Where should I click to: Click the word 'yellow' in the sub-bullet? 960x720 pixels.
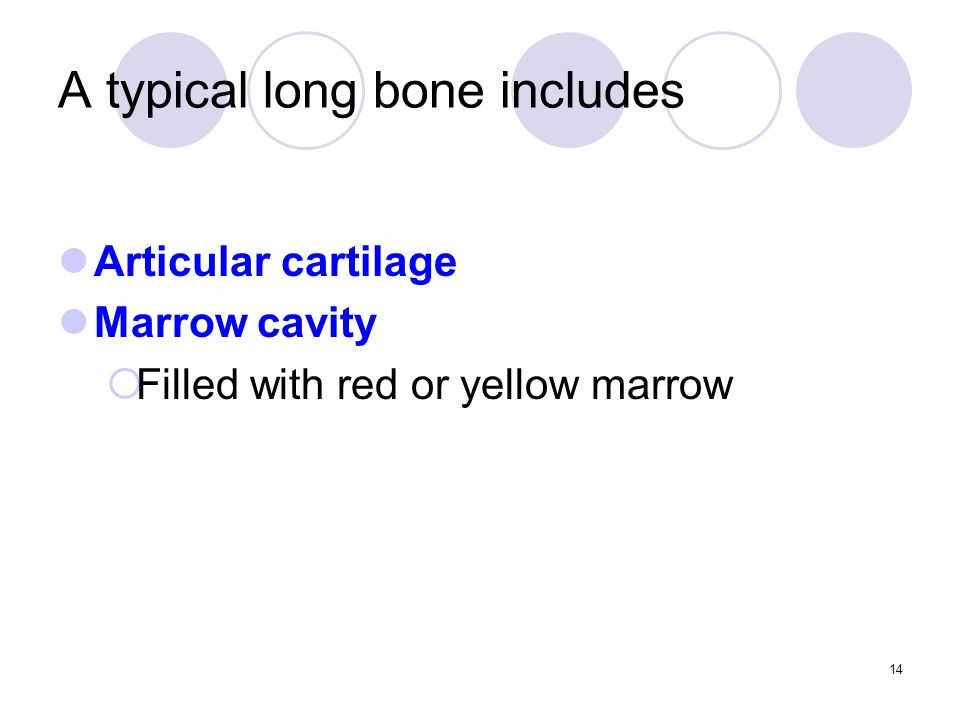[520, 385]
